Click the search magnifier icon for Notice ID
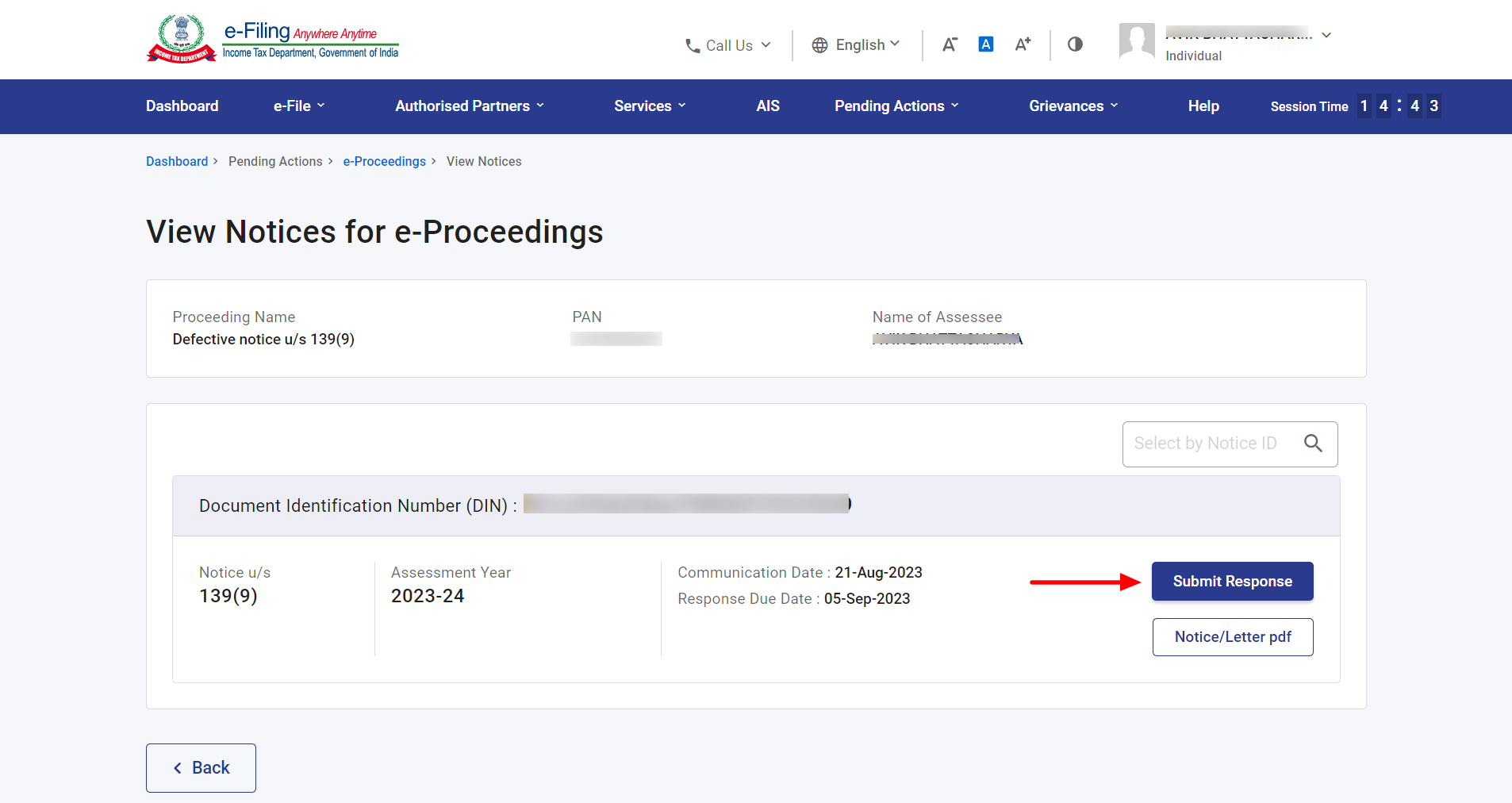 [x=1313, y=444]
